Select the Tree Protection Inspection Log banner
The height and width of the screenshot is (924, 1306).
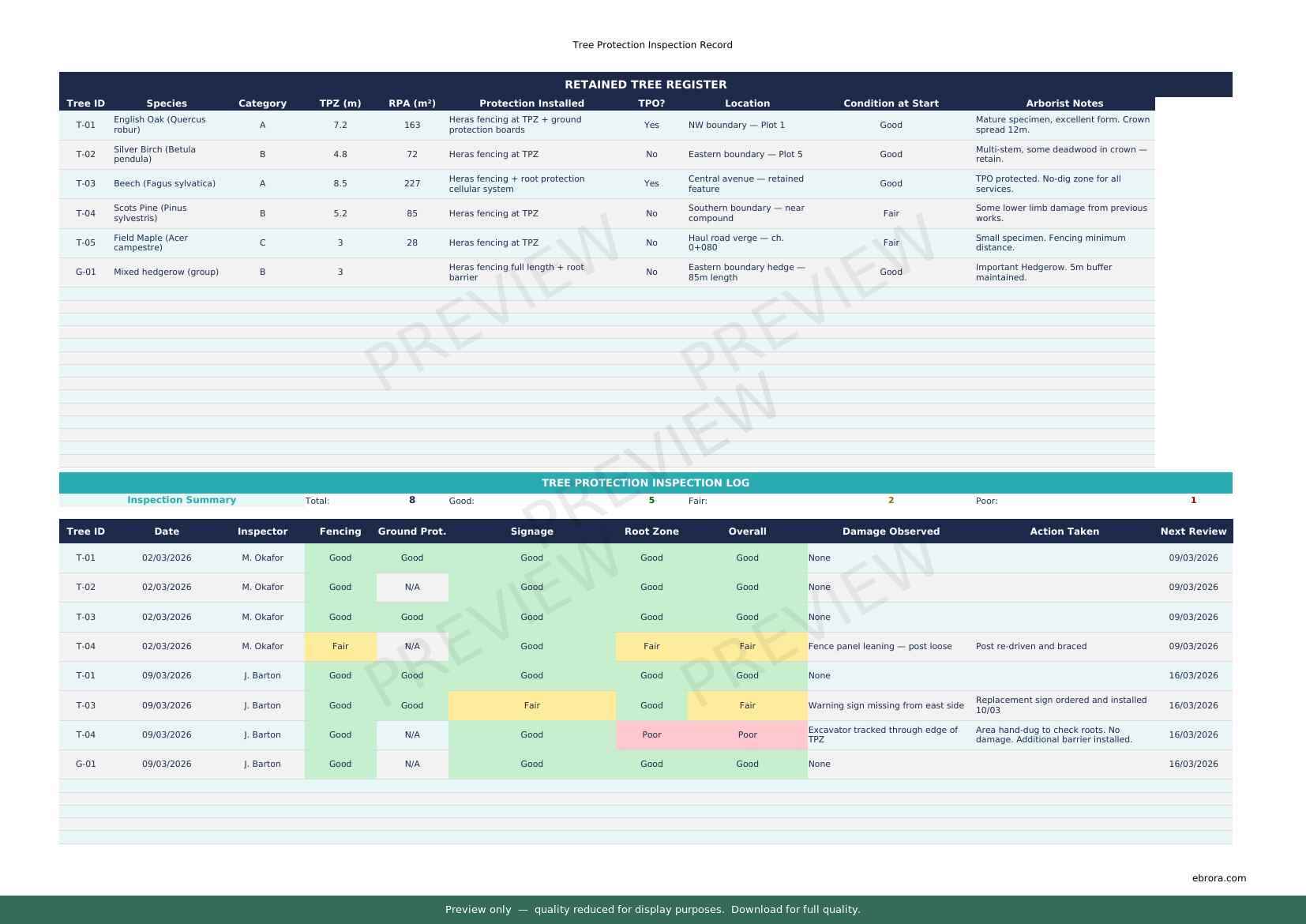(x=645, y=483)
